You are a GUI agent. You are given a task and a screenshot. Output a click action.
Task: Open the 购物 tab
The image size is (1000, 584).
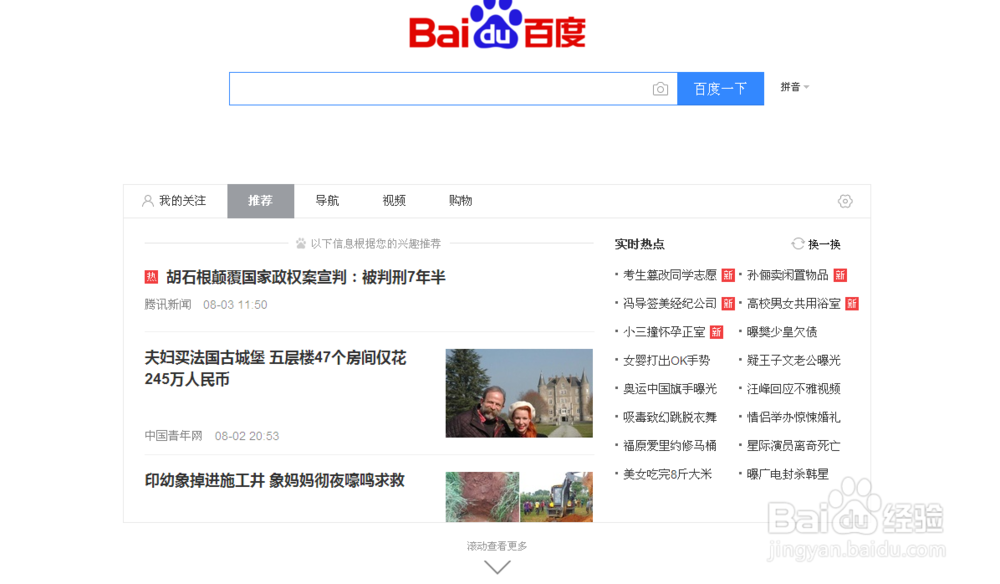[461, 200]
